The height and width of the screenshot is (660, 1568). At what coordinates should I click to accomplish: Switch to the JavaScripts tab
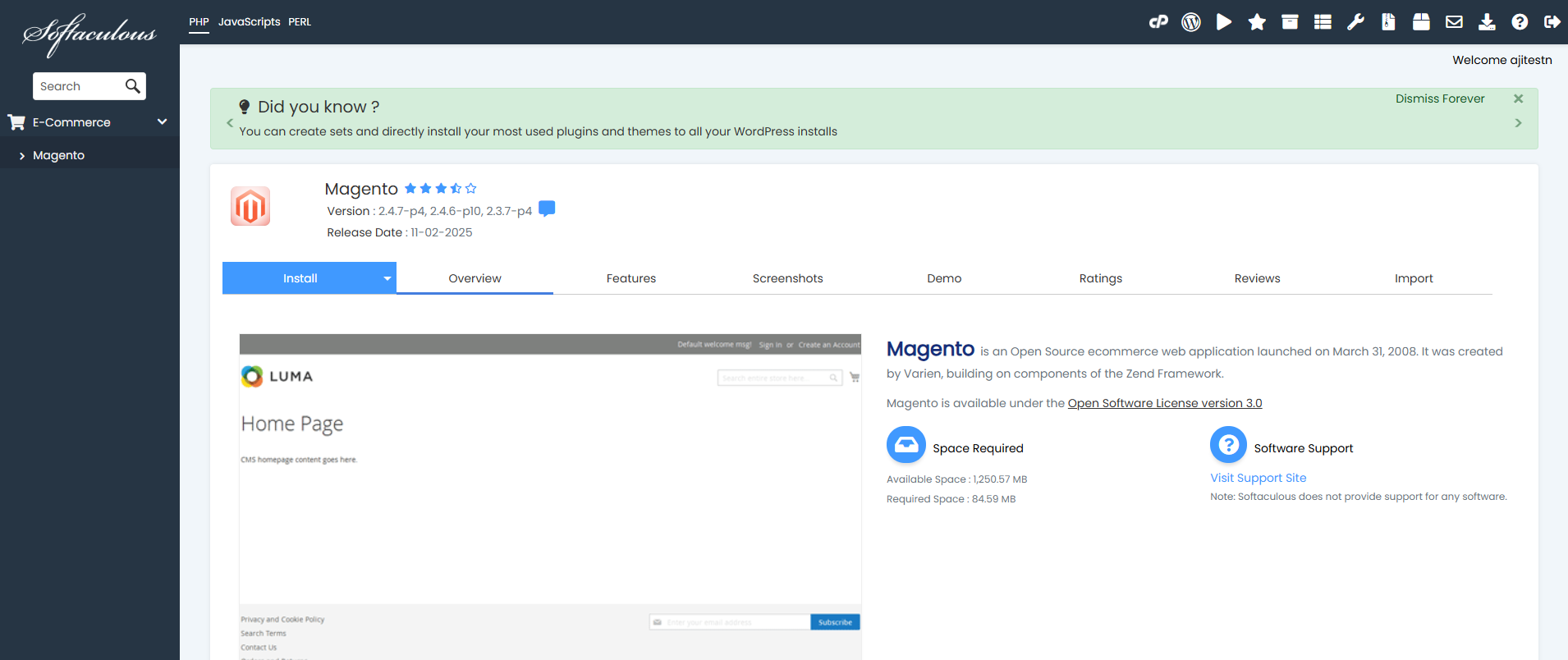249,22
